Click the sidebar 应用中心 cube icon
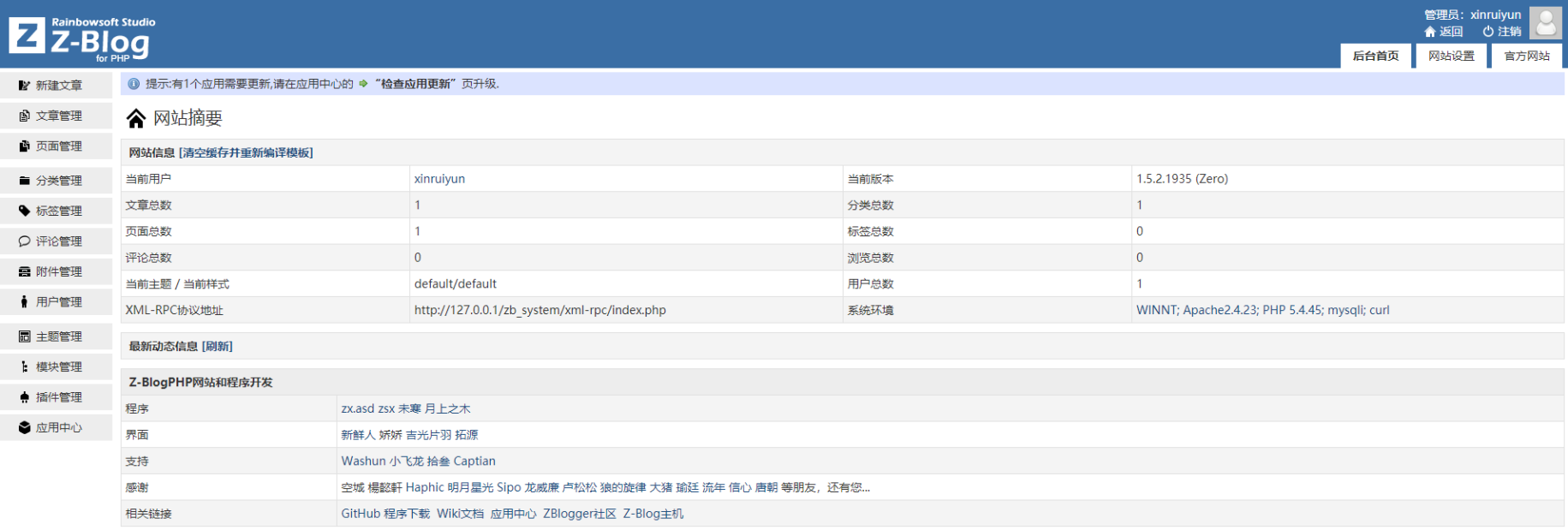The height and width of the screenshot is (530, 1568). [25, 427]
